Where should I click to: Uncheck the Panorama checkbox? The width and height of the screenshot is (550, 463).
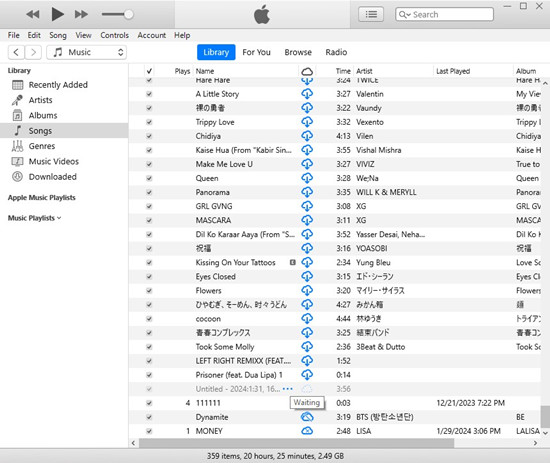pyautogui.click(x=149, y=192)
